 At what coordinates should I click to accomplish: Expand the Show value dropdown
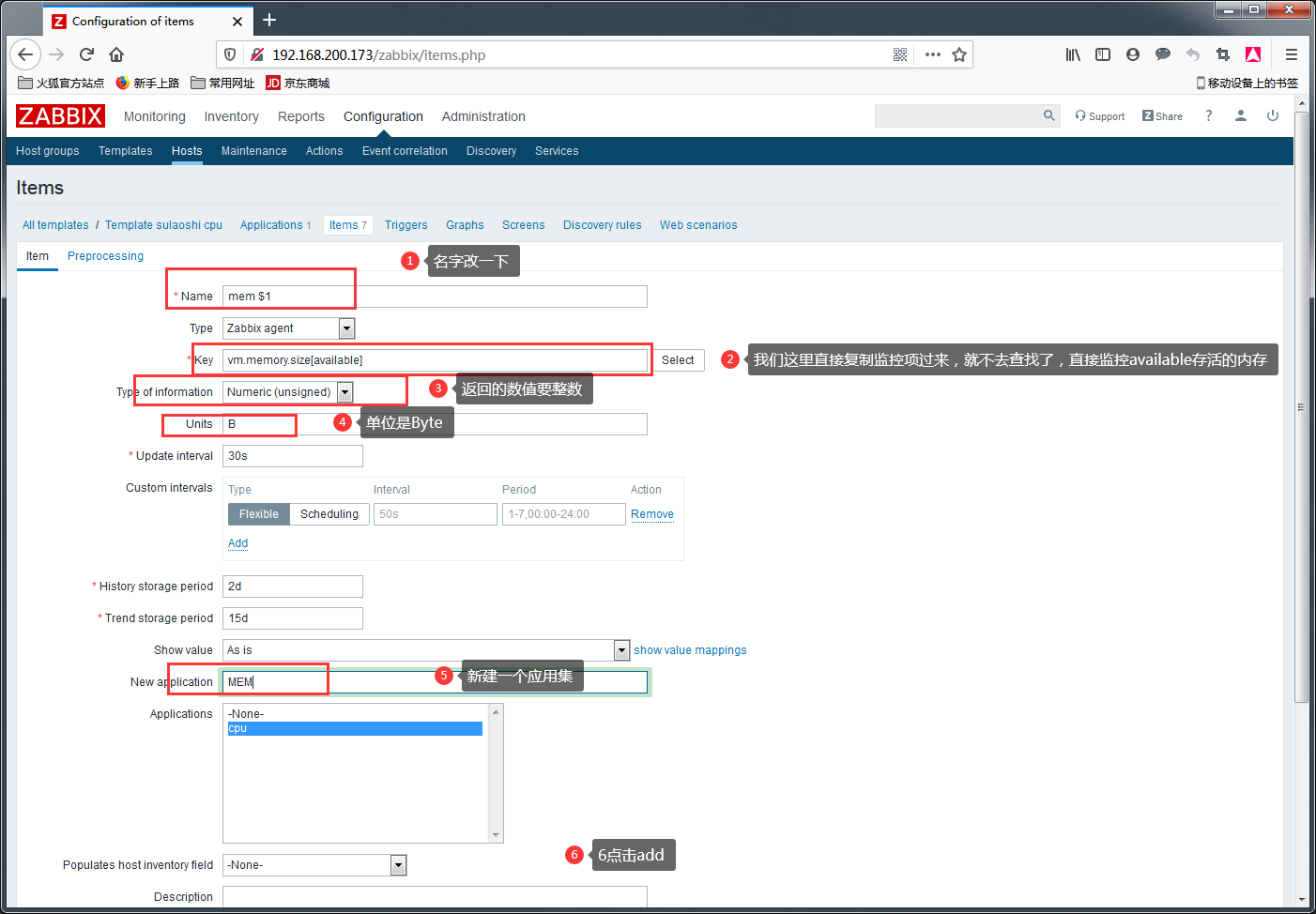pyautogui.click(x=426, y=650)
